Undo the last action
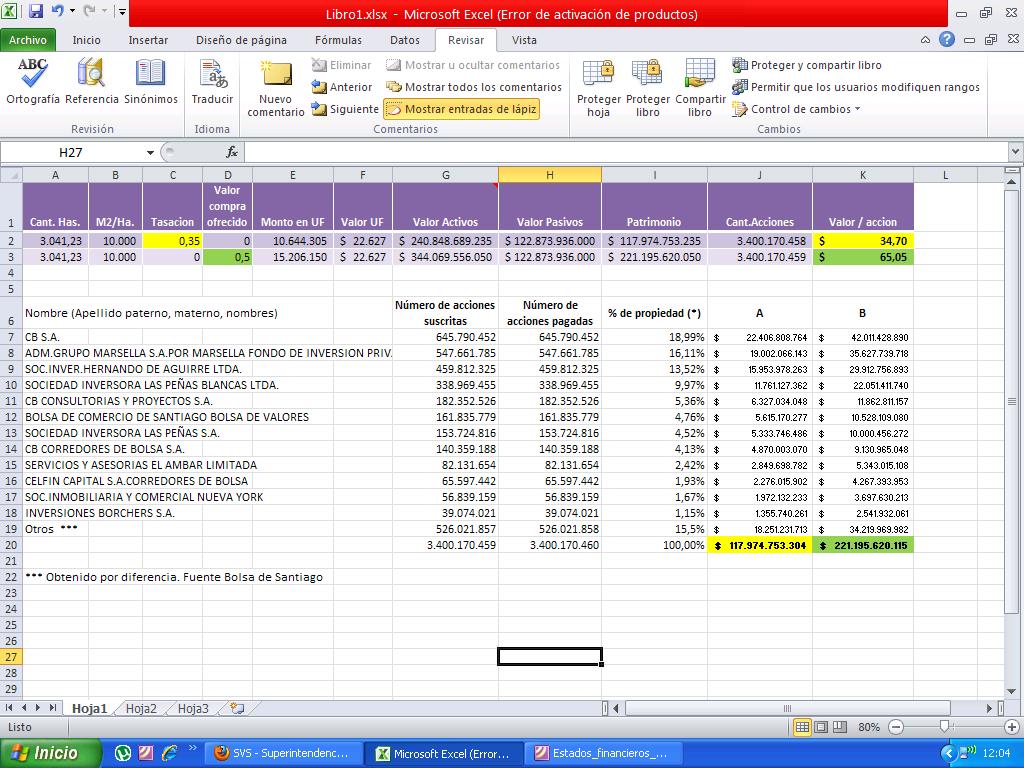 (57, 11)
